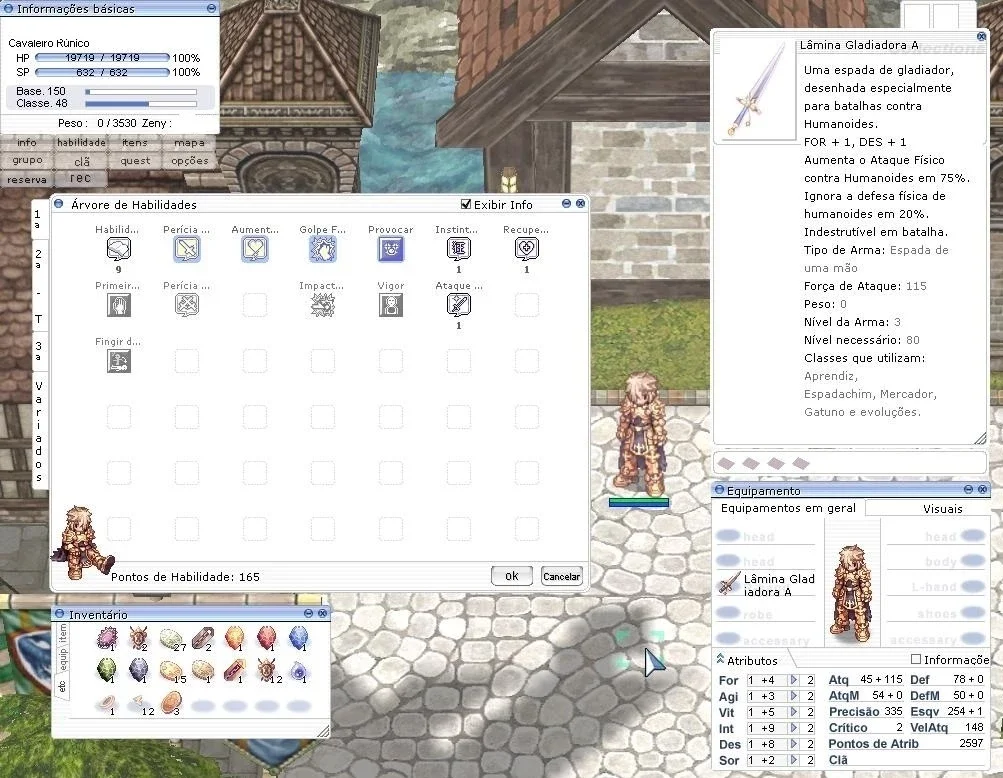
Task: Collapse the Atributos section
Action: pyautogui.click(x=720, y=659)
